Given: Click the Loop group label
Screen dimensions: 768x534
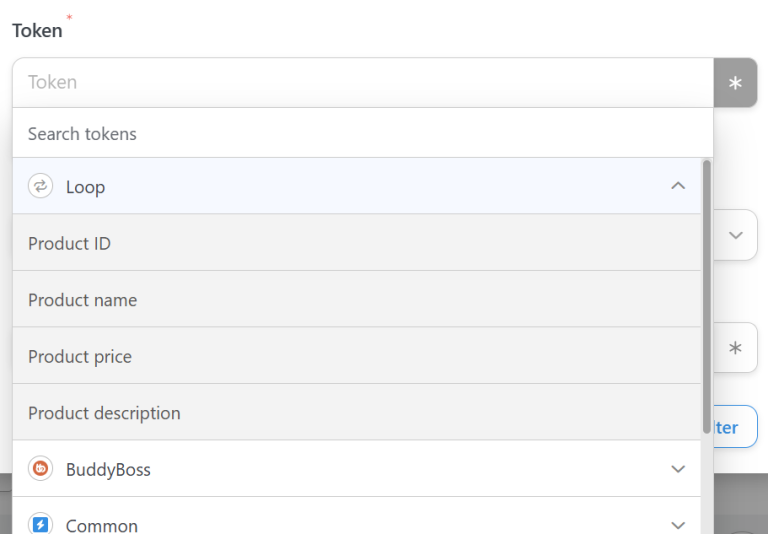Looking at the screenshot, I should [x=85, y=187].
